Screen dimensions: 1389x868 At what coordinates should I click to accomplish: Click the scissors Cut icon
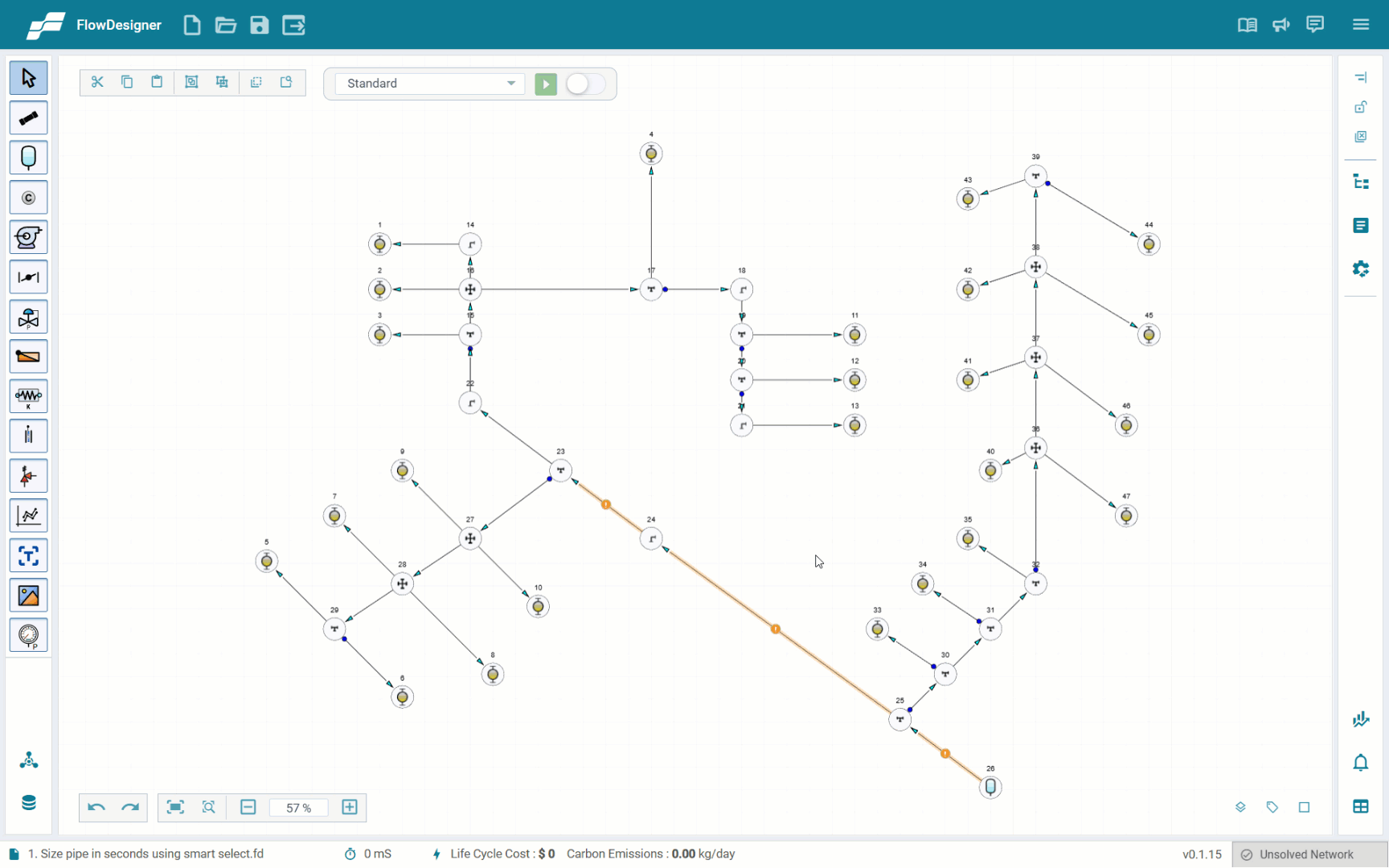pos(97,82)
